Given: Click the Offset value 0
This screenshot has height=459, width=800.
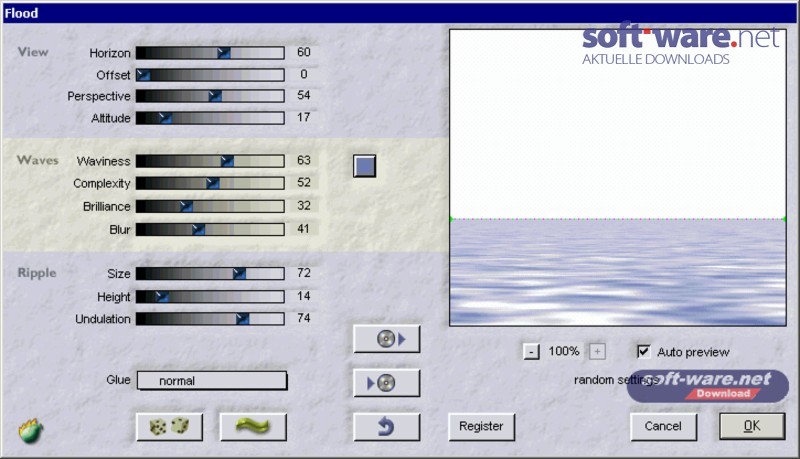Looking at the screenshot, I should click(x=304, y=74).
